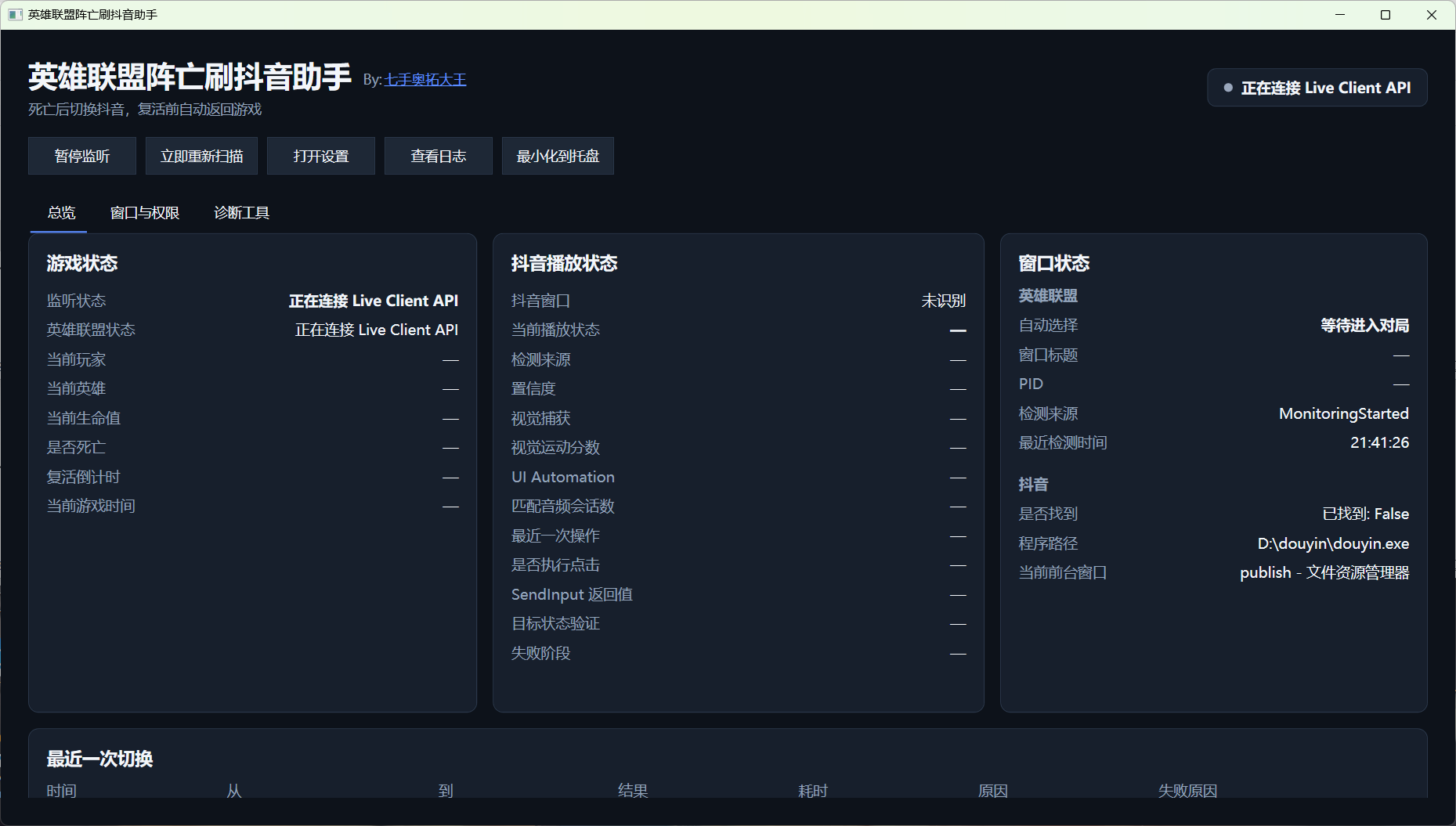This screenshot has width=1456, height=826.
Task: Select the 视觉运动分数 label
Action: pos(556,447)
